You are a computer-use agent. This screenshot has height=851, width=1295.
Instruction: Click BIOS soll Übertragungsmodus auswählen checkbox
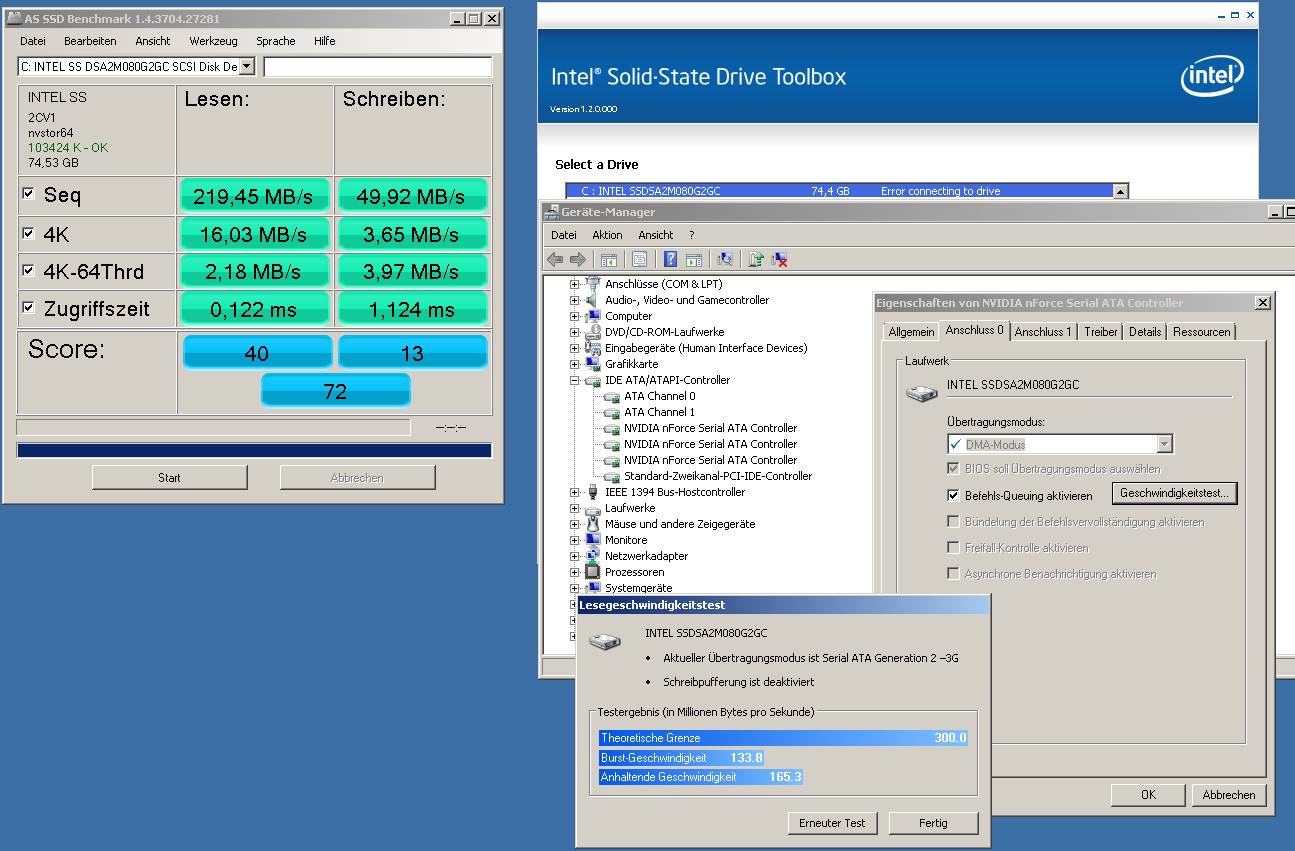coord(953,469)
